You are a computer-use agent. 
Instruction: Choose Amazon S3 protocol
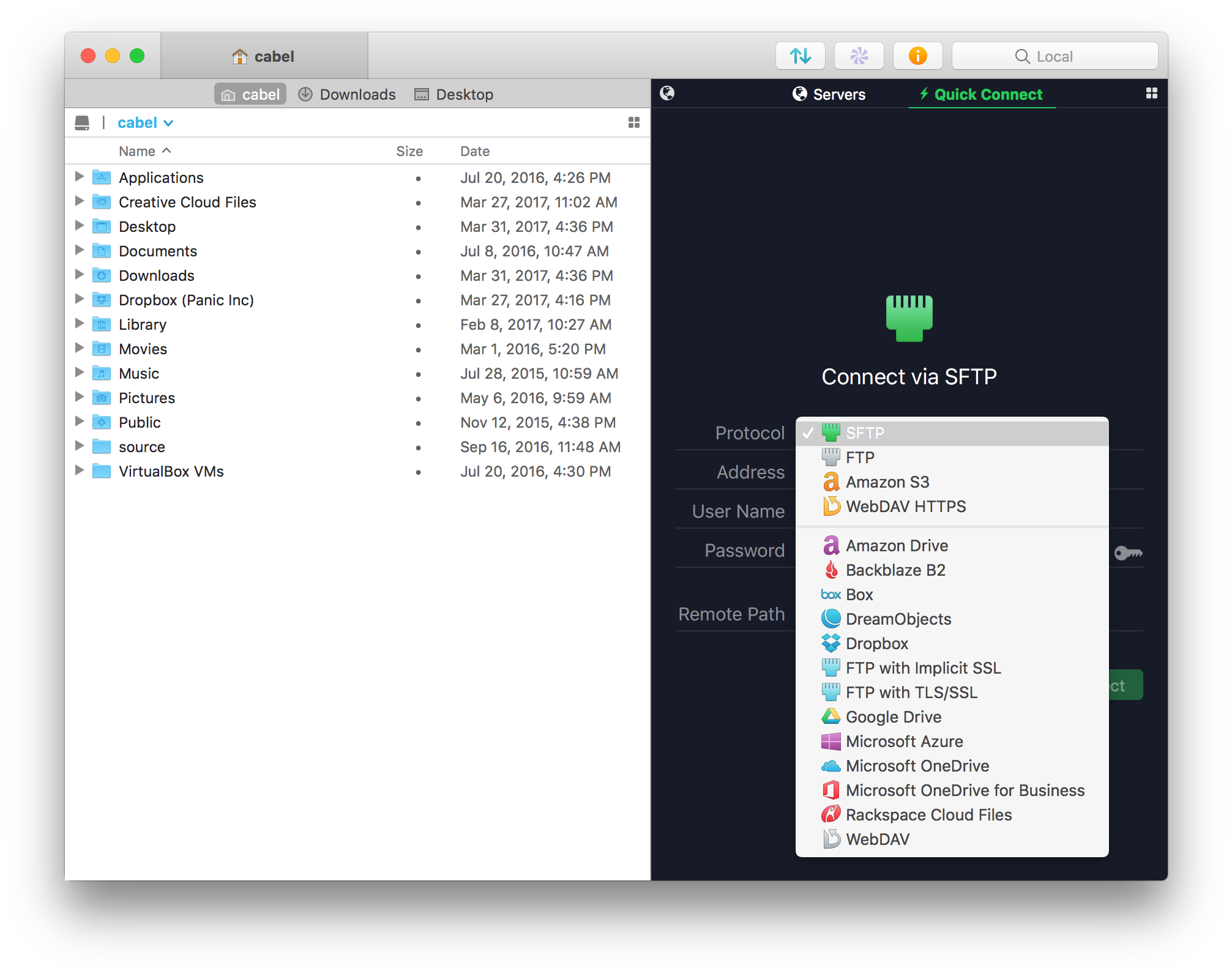click(x=952, y=482)
